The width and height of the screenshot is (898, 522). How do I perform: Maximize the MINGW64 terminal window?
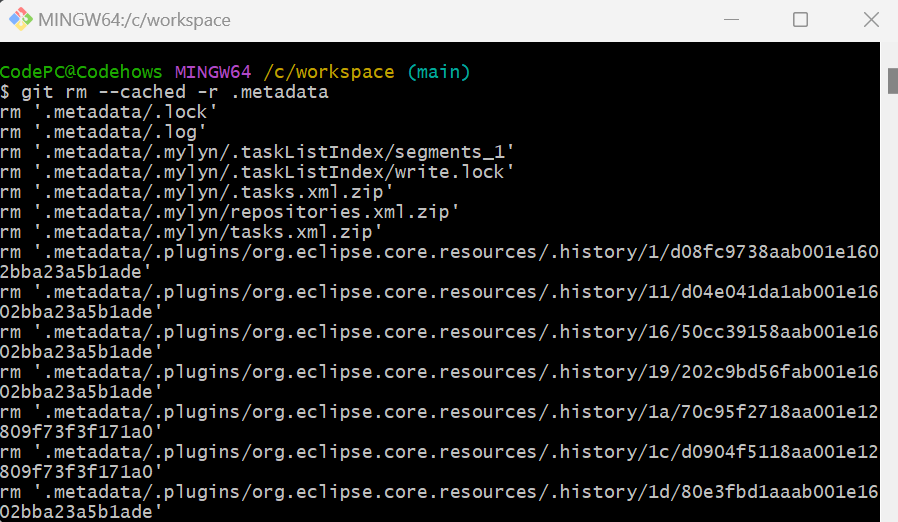[800, 19]
